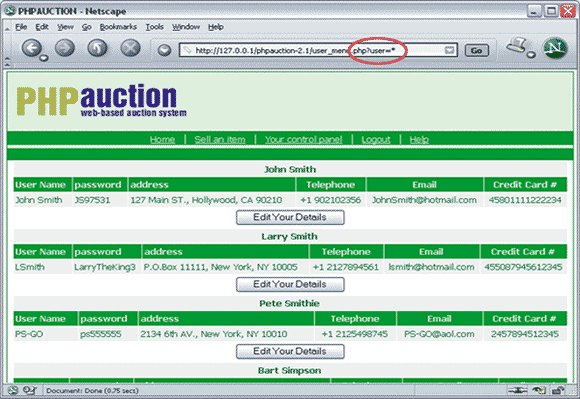Select user name LSmith
The height and width of the screenshot is (399, 580).
point(30,267)
